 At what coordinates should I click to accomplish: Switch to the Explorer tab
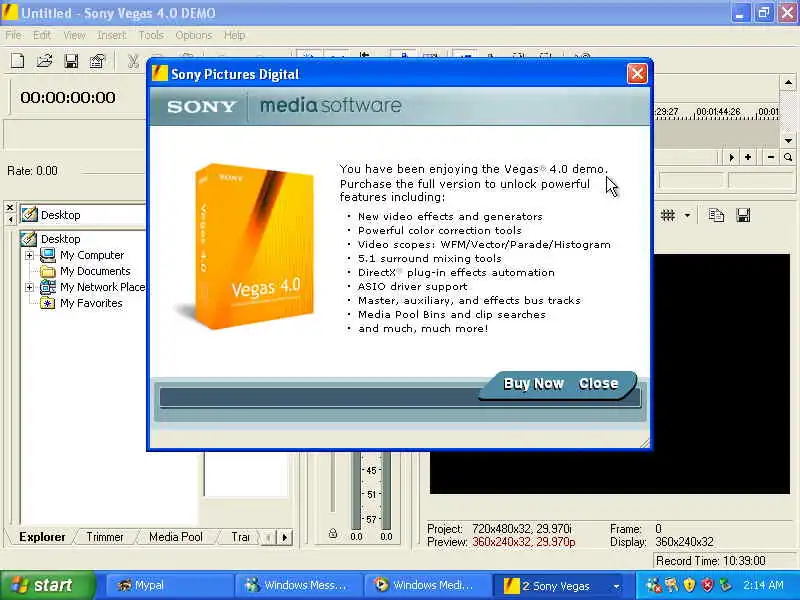coord(42,537)
